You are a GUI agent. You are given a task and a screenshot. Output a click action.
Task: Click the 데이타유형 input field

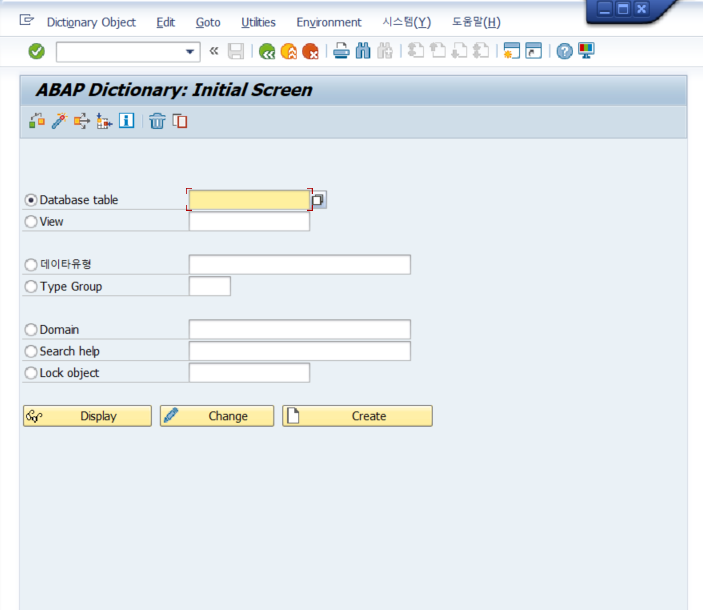[x=299, y=264]
